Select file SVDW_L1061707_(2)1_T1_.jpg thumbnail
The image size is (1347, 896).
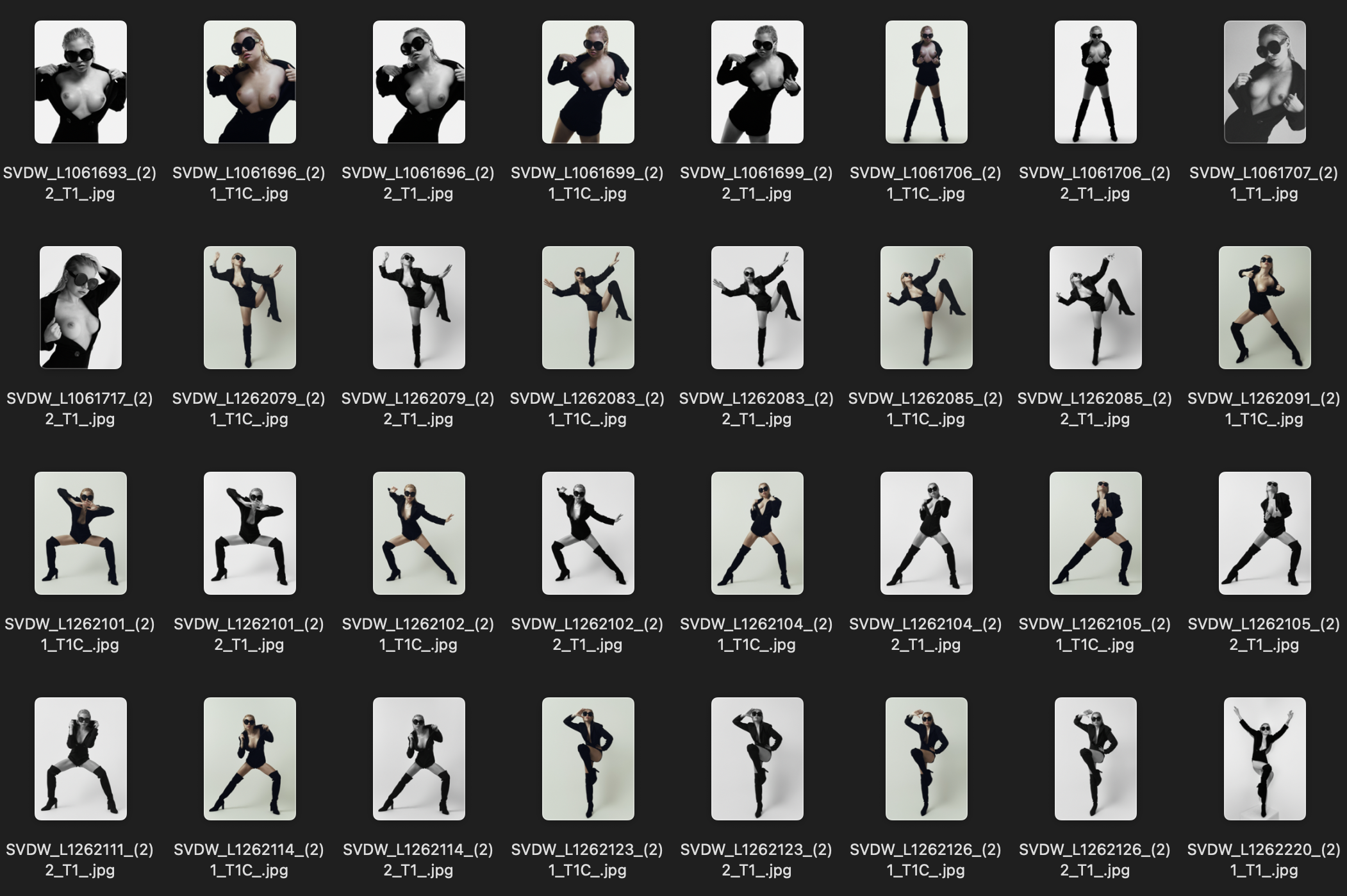coord(1264,82)
